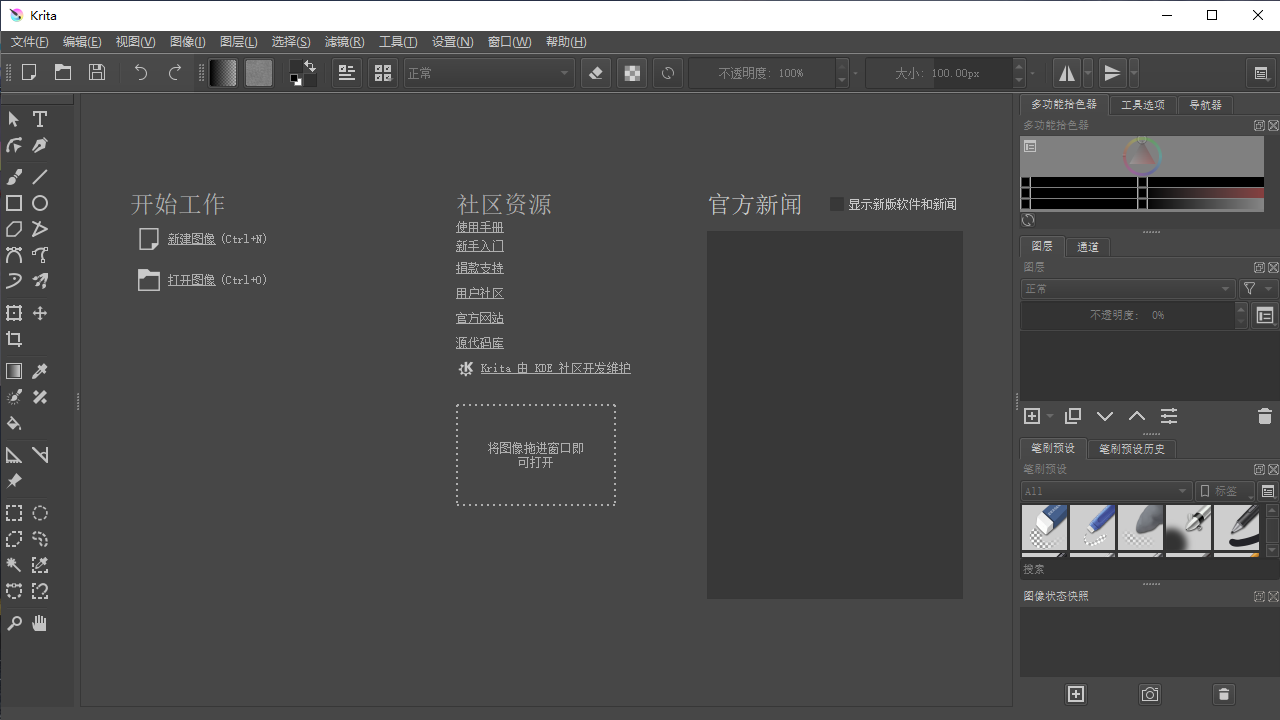Switch to the 通道 tab
This screenshot has width=1280, height=720.
point(1087,246)
